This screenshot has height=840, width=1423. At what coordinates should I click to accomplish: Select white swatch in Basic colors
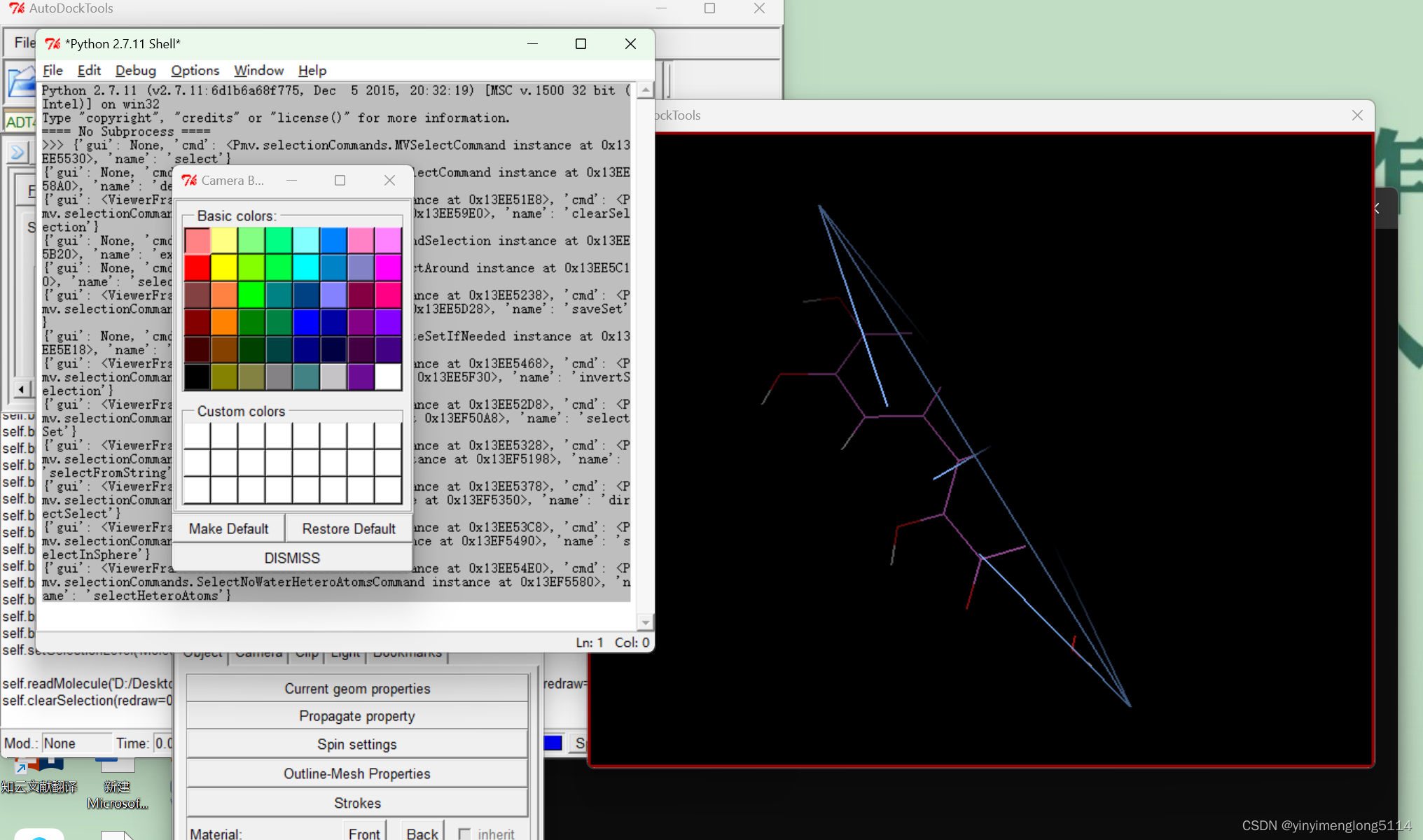click(388, 377)
